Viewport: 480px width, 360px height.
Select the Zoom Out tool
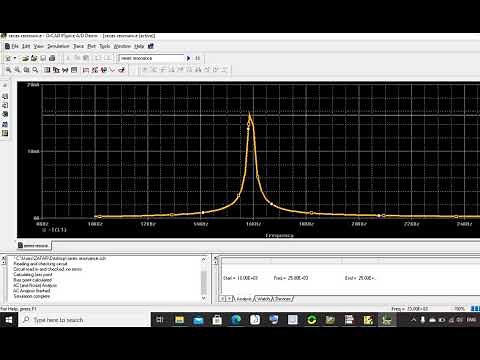pyautogui.click(x=17, y=70)
